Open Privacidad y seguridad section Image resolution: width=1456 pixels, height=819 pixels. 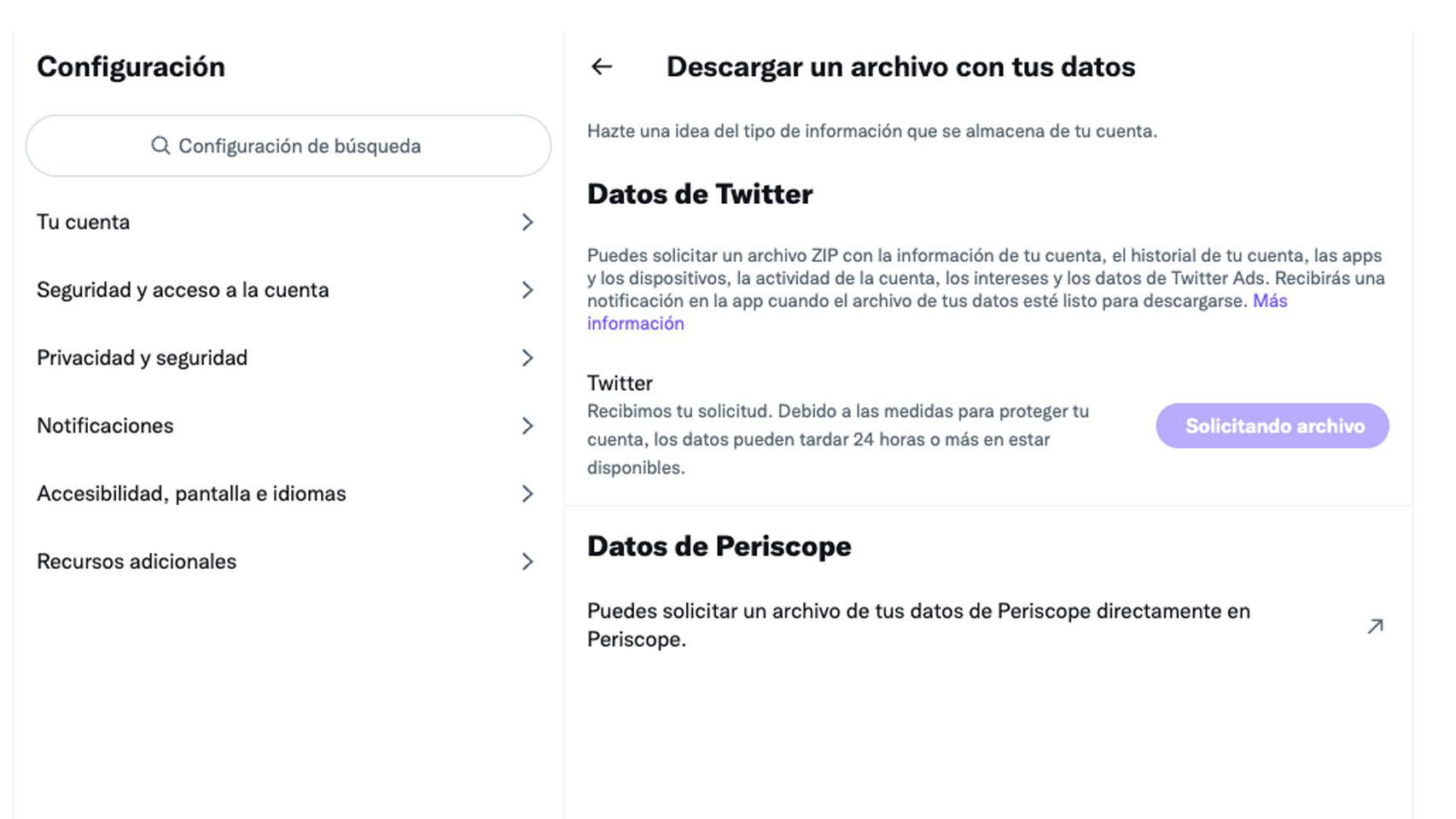[x=288, y=357]
